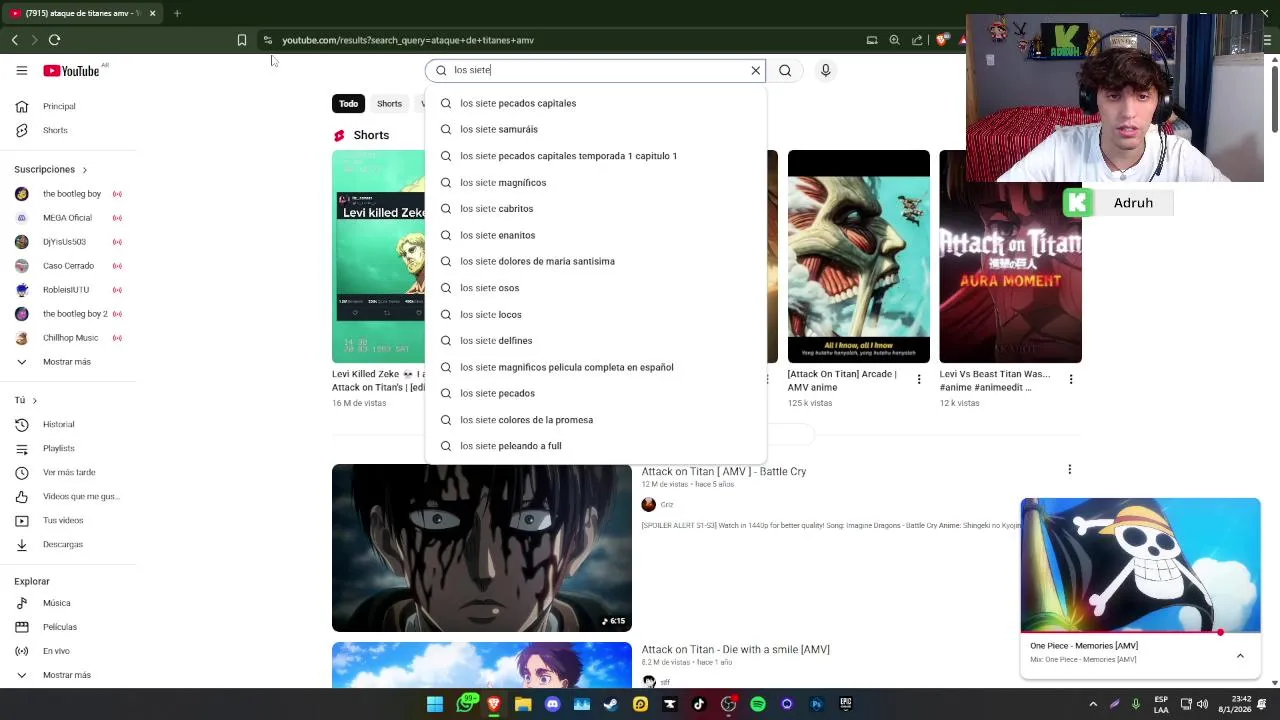The width and height of the screenshot is (1280, 720).
Task: Click inside the 'los siete' search field
Action: pos(595,70)
